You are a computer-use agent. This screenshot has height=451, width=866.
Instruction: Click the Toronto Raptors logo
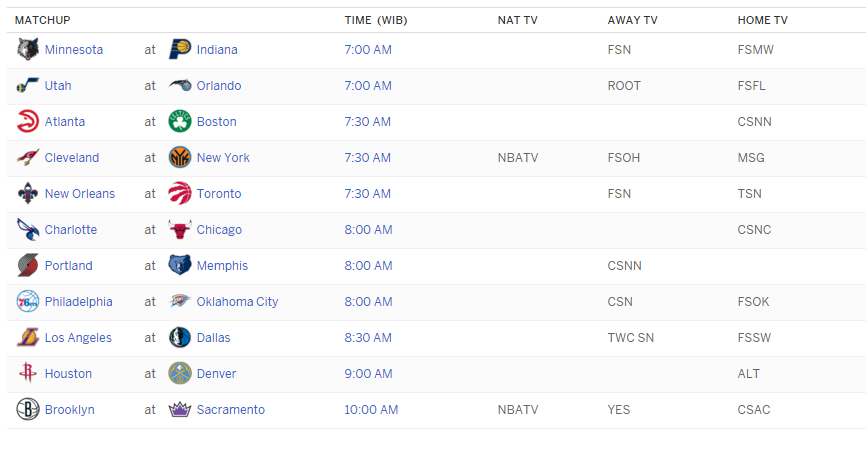click(x=180, y=194)
